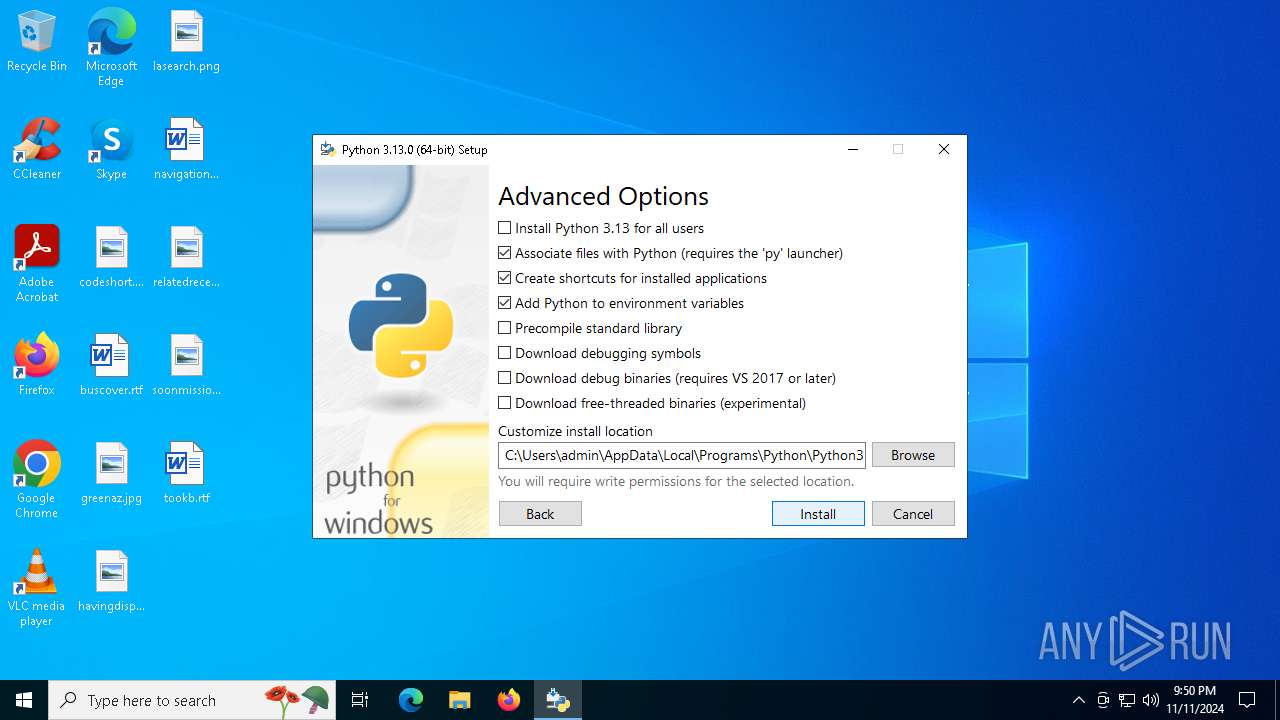The image size is (1280, 720).
Task: Open the Windows Start menu
Action: [x=24, y=700]
